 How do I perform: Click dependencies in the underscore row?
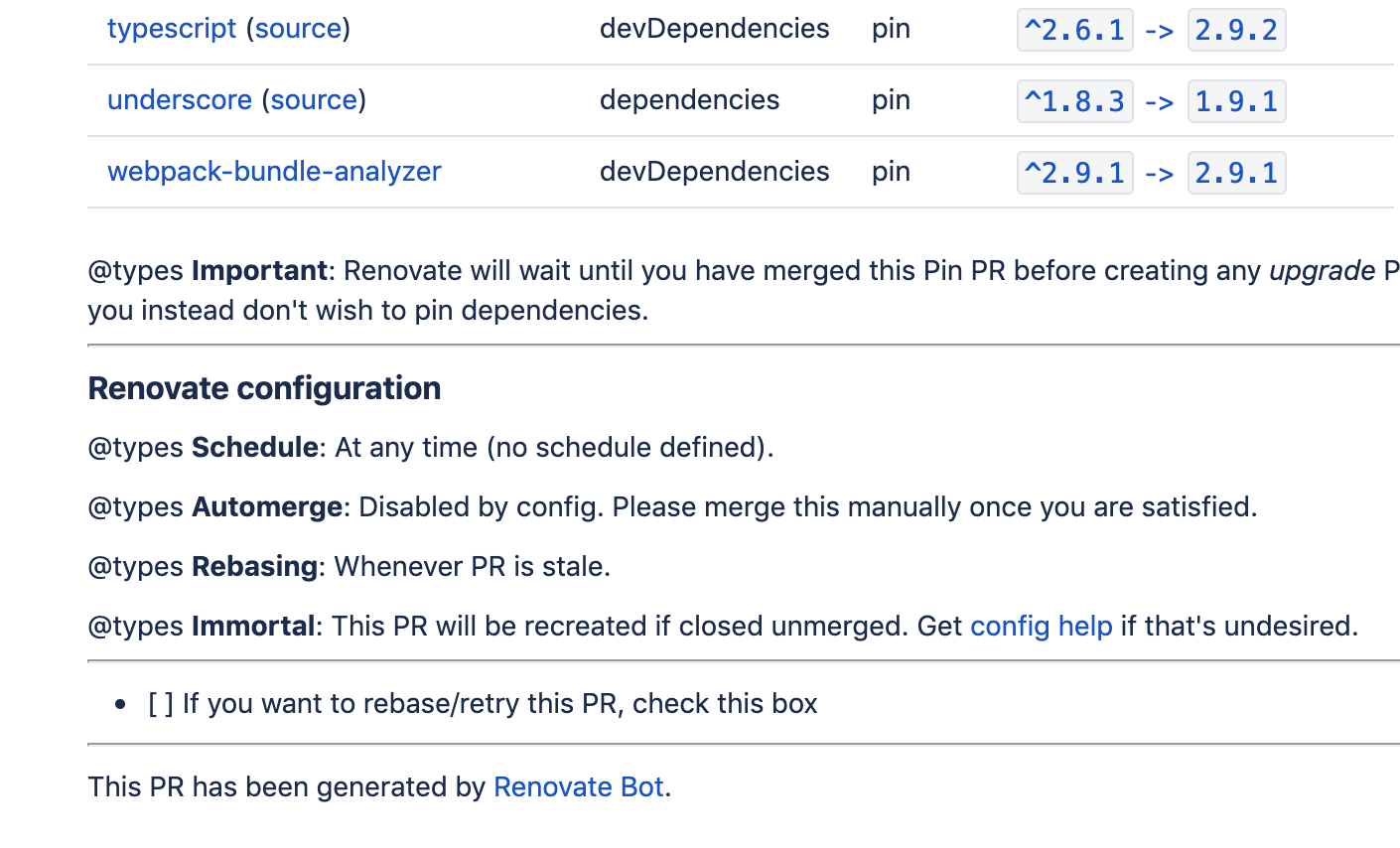[x=689, y=100]
